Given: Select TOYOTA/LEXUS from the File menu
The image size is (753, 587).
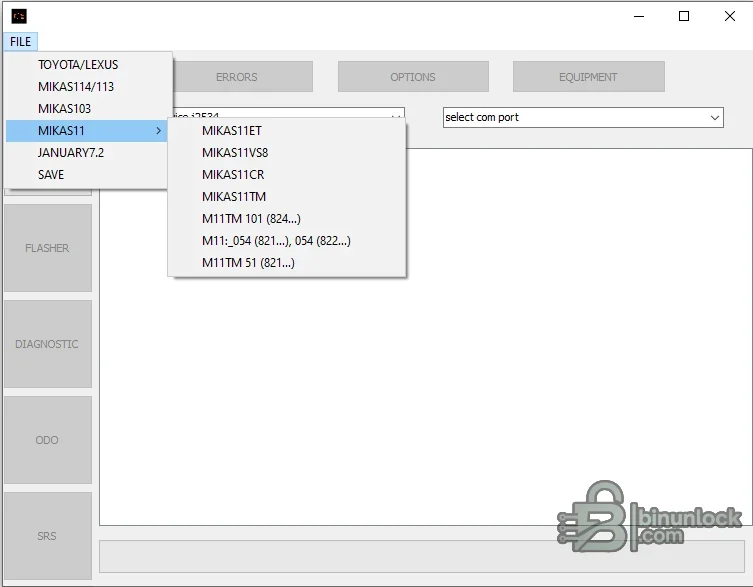Looking at the screenshot, I should point(86,64).
